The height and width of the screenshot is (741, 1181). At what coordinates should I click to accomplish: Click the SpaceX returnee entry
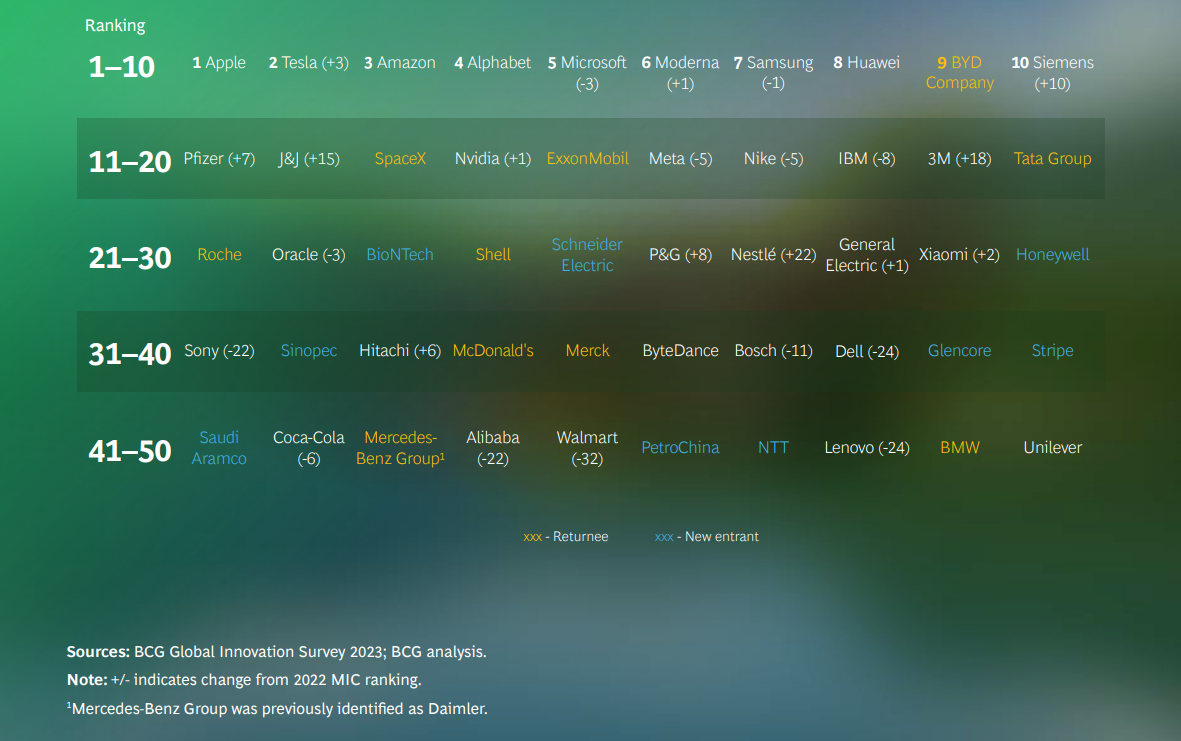(x=400, y=159)
